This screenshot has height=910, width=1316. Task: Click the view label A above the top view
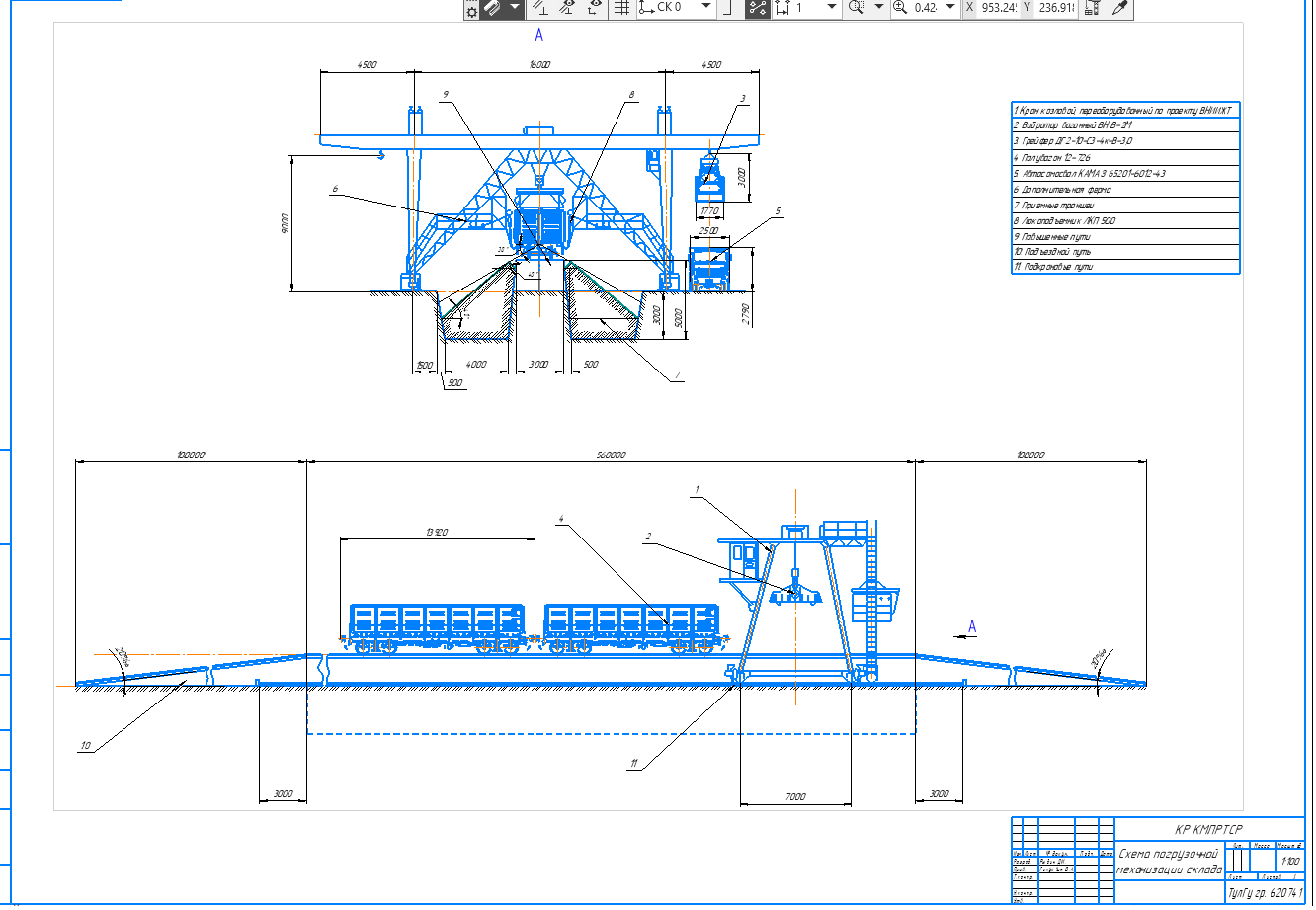pyautogui.click(x=539, y=35)
